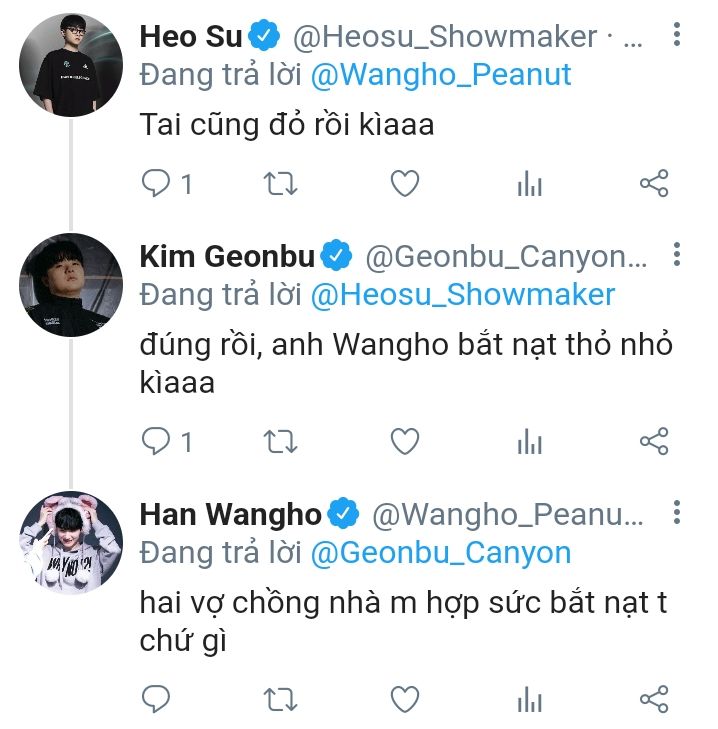The width and height of the screenshot is (718, 729).
Task: Like Heo Su's tweet
Action: pyautogui.click(x=405, y=183)
